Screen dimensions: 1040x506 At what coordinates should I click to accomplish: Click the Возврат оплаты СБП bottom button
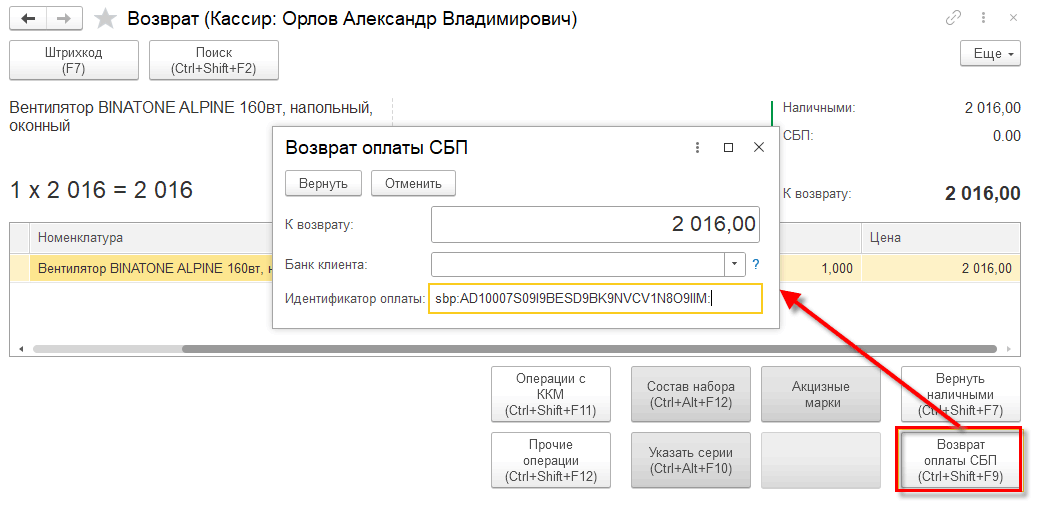point(960,460)
